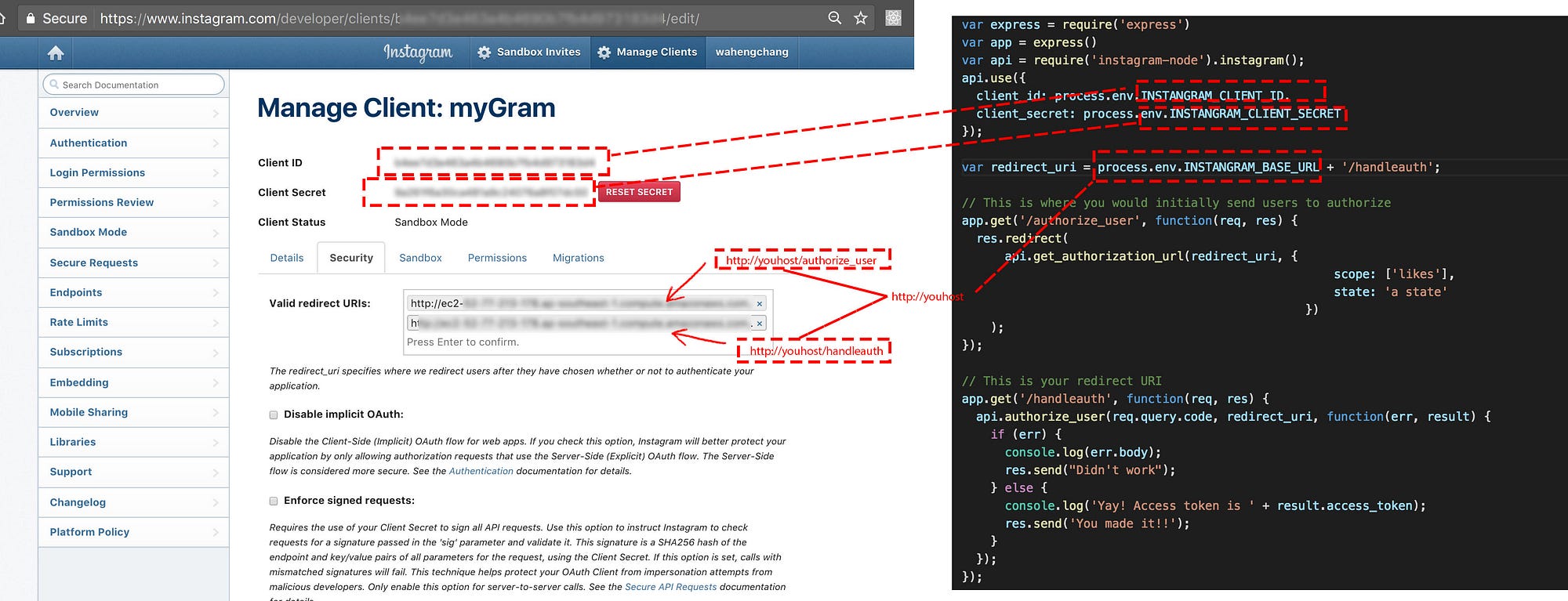This screenshot has width=1568, height=601.
Task: Click the 'Client ID' label
Action: [x=280, y=163]
